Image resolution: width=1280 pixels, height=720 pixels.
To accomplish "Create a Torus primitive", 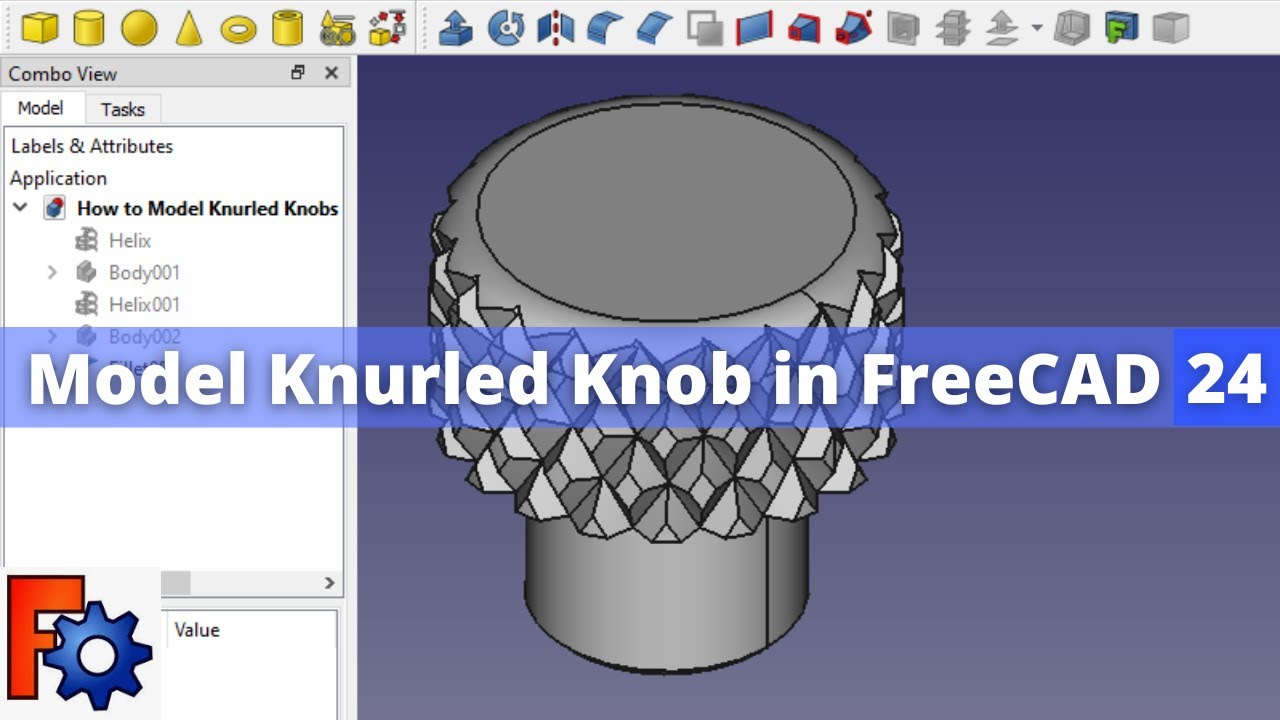I will 238,29.
